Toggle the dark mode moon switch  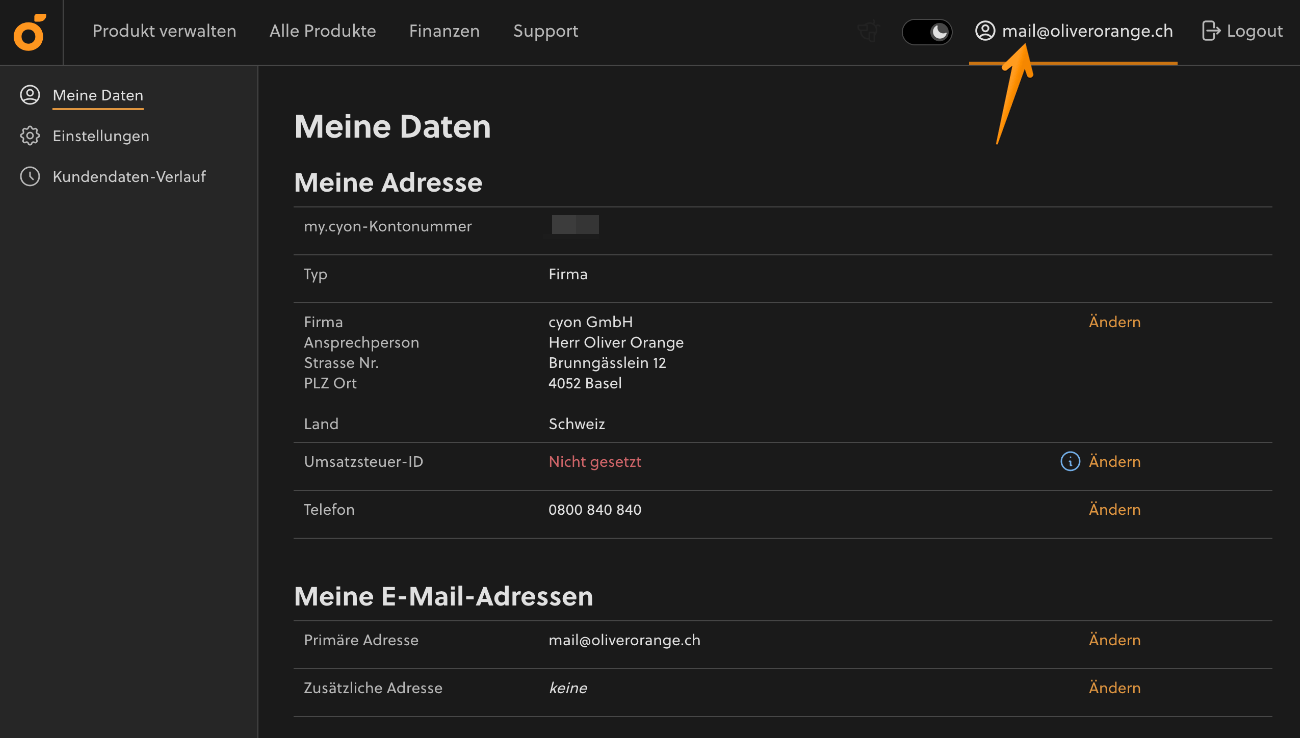(x=927, y=32)
